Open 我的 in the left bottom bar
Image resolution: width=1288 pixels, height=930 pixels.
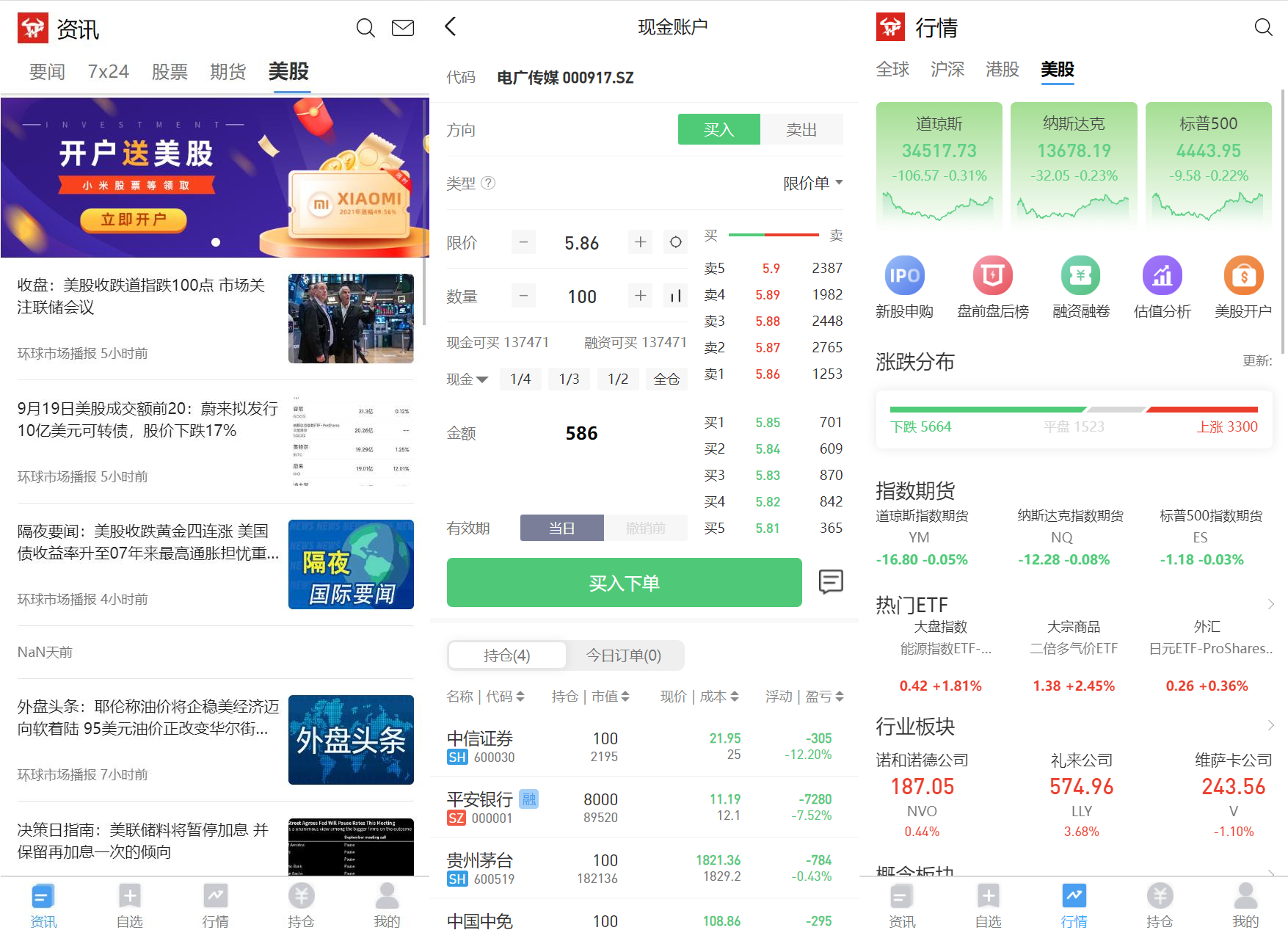[387, 906]
